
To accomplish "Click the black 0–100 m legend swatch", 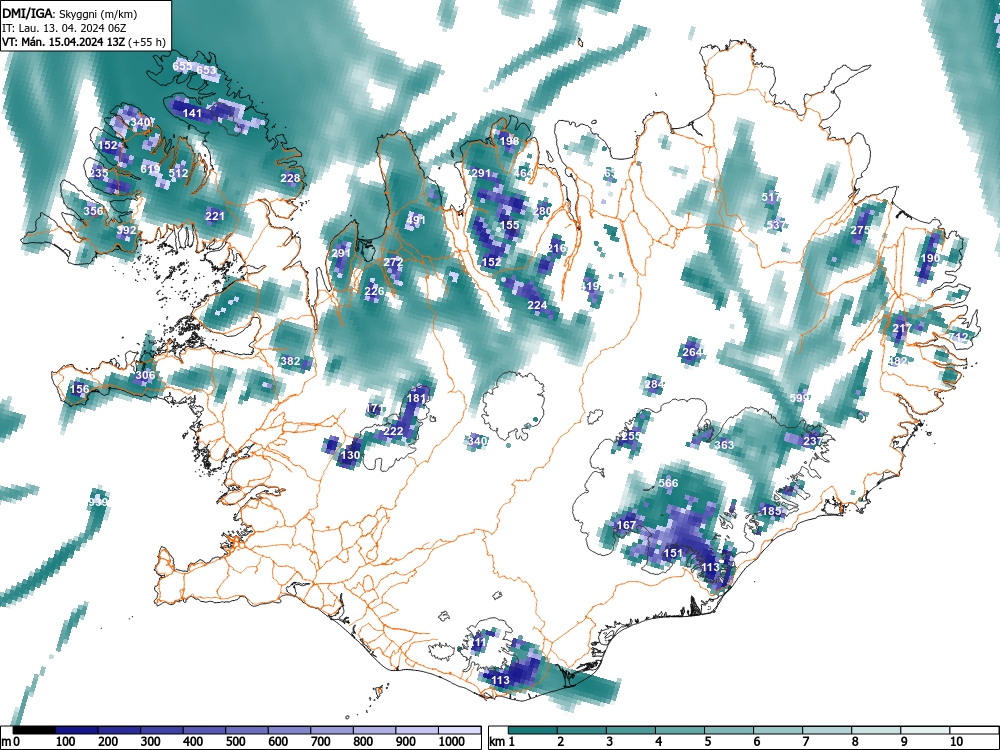I will [34, 730].
